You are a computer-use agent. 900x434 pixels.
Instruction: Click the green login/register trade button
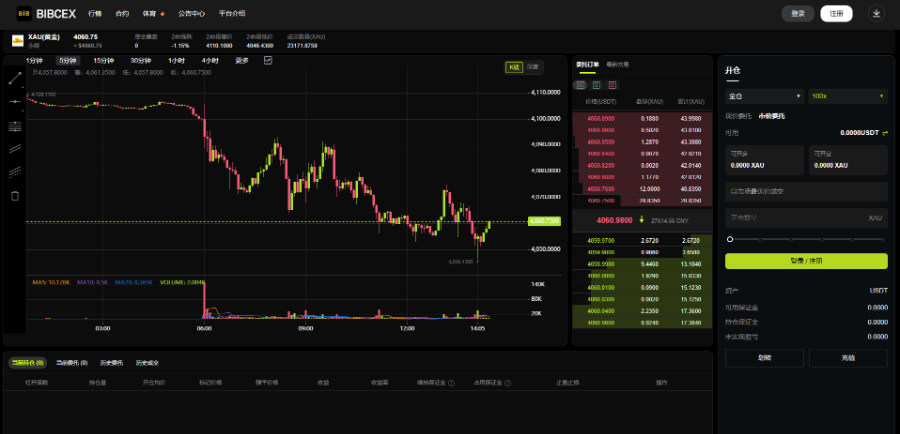click(806, 261)
